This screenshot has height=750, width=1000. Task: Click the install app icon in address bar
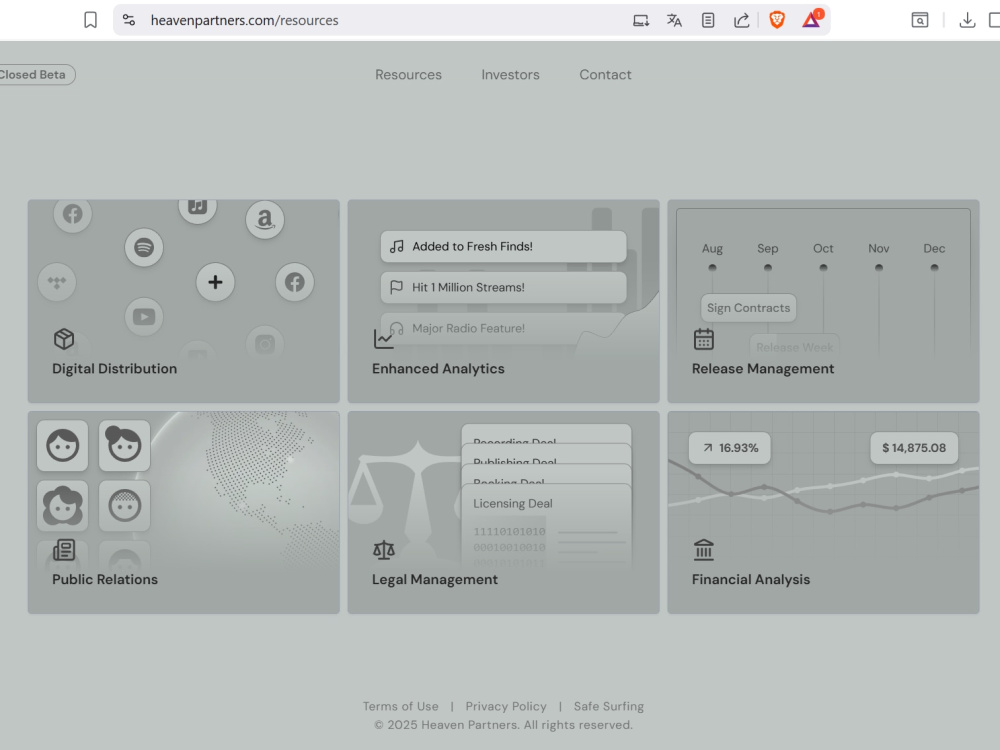[641, 20]
